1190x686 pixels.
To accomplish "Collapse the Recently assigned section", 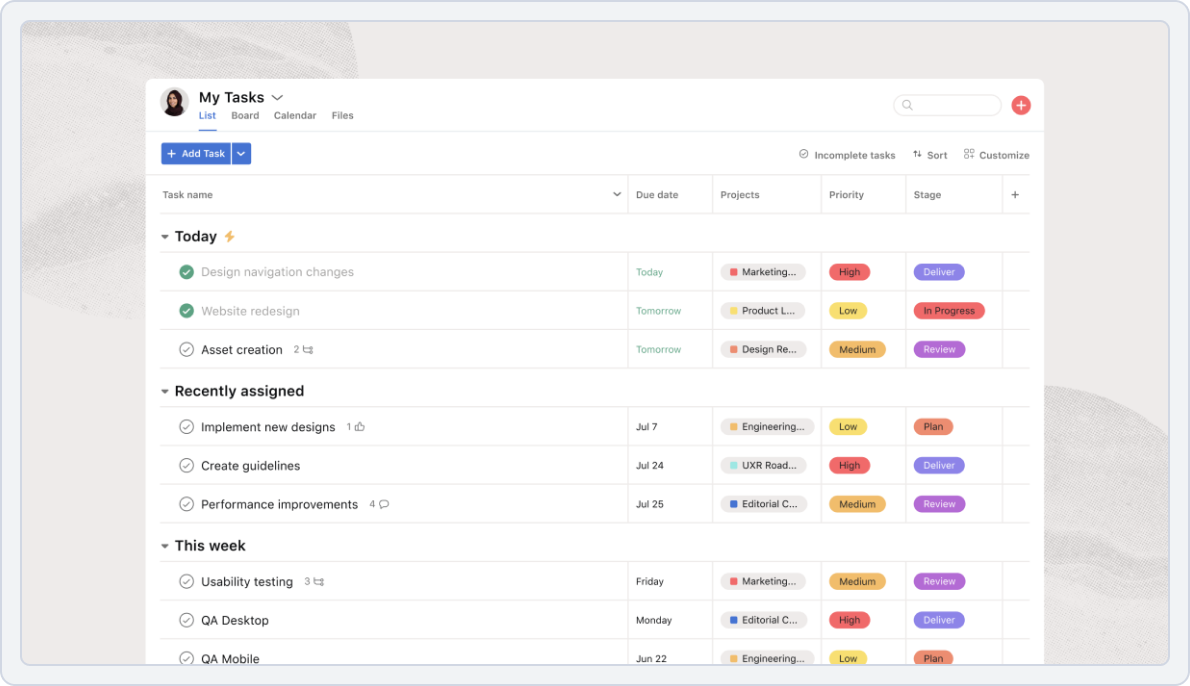I will pos(164,391).
